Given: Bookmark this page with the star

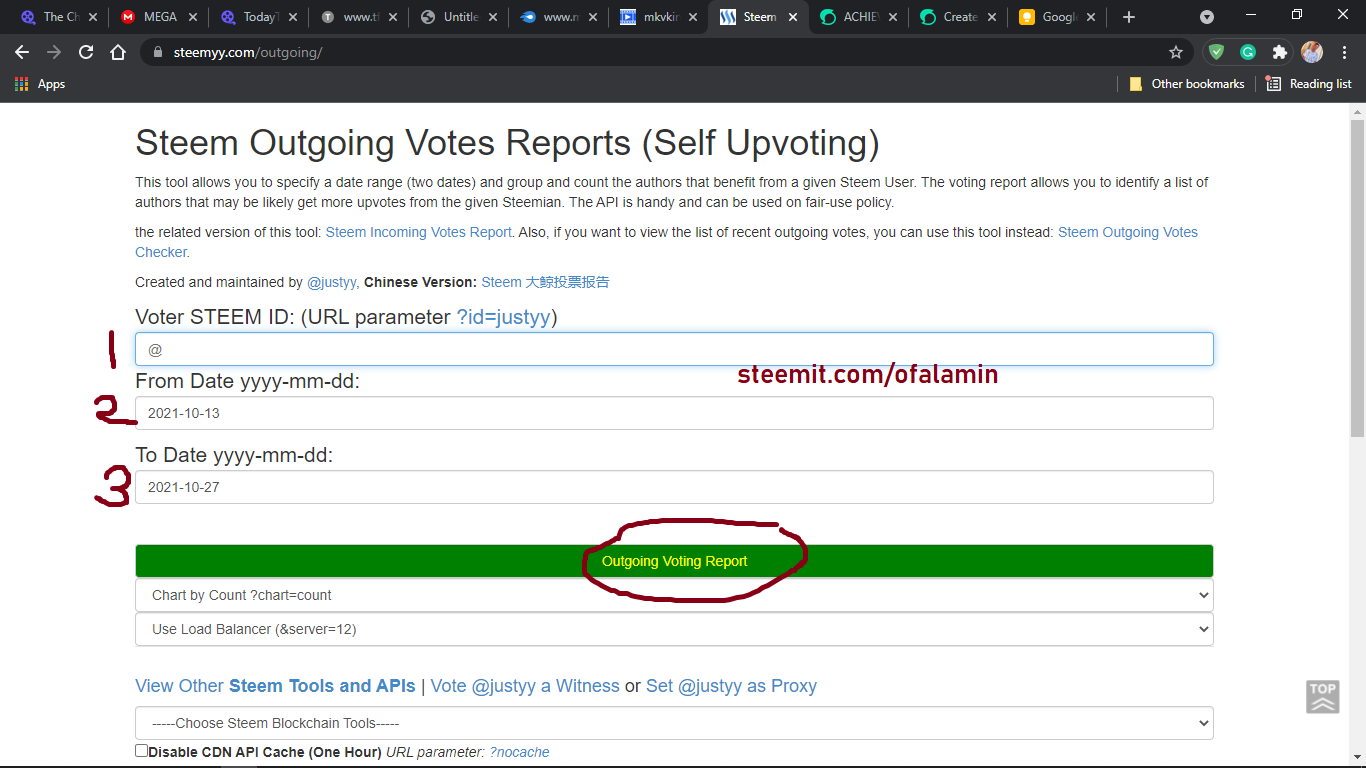Looking at the screenshot, I should (x=1176, y=52).
